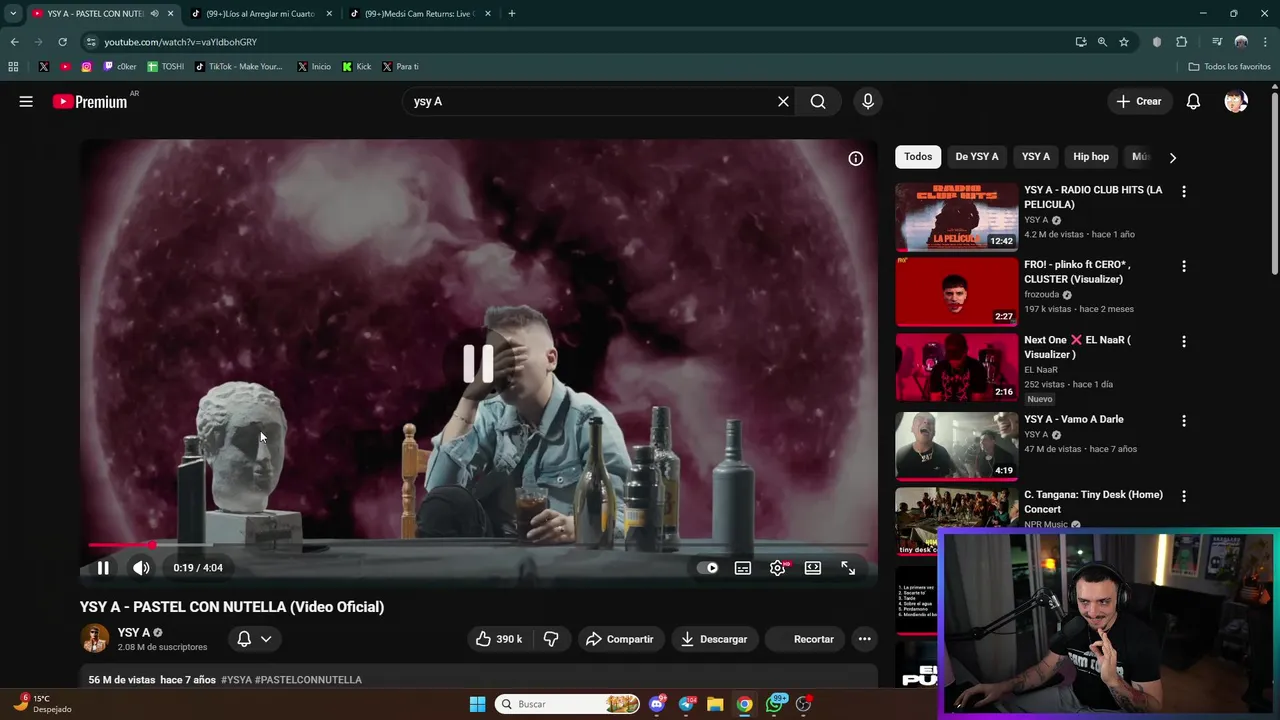Open options for C. Tangana Tiny Desk
The width and height of the screenshot is (1280, 720).
coord(1184,496)
